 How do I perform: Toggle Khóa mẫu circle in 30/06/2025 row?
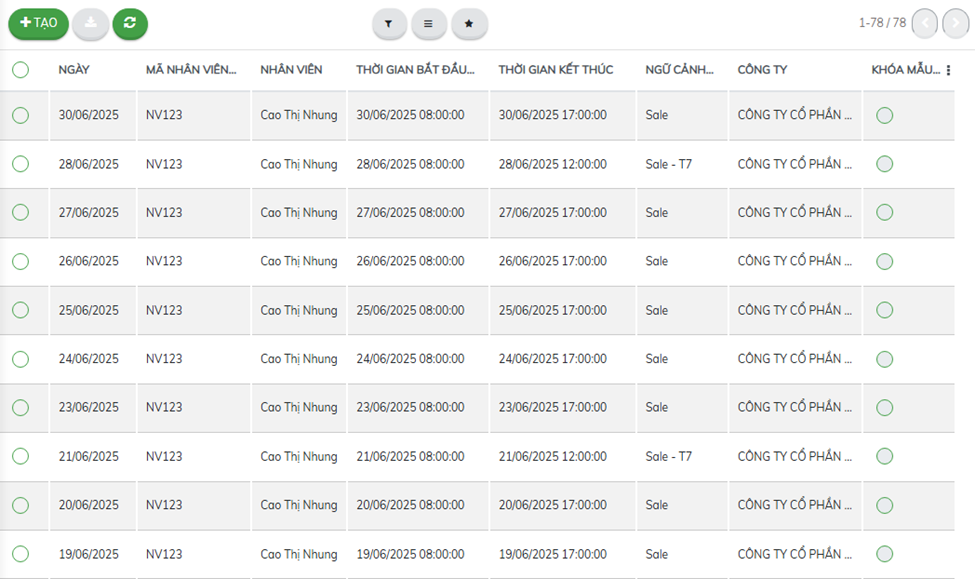pos(884,115)
